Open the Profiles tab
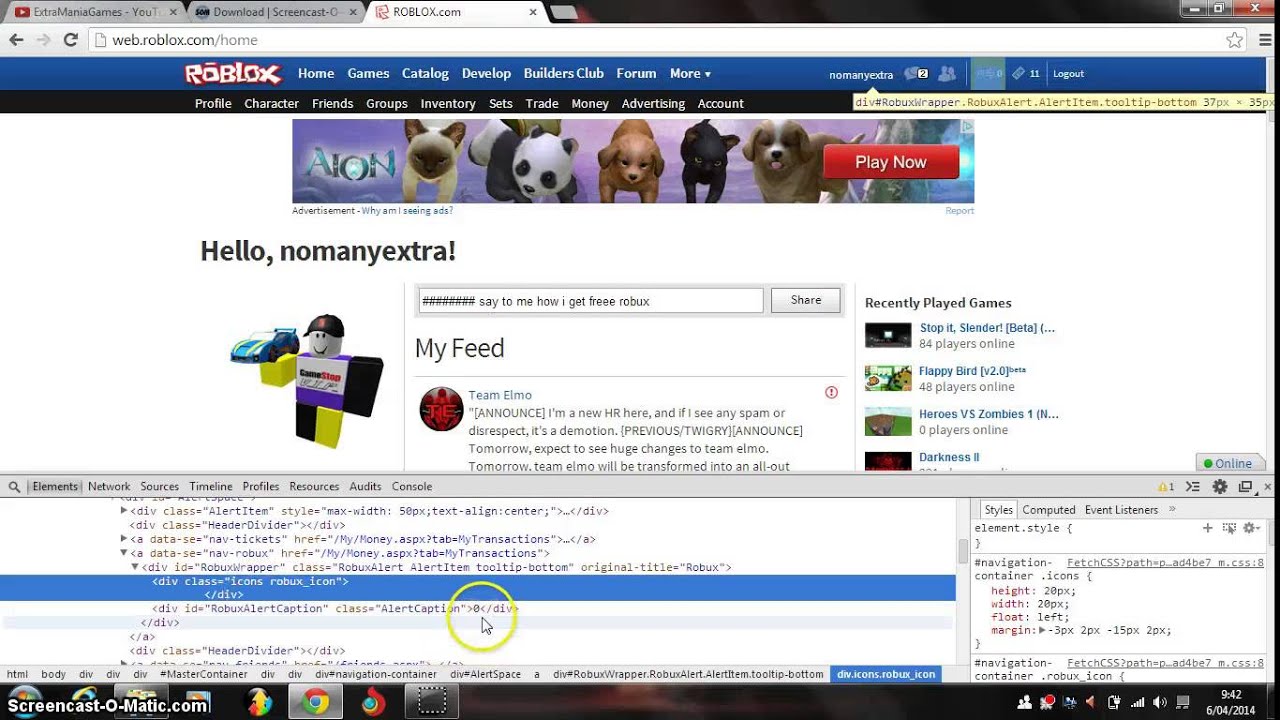Viewport: 1280px width, 720px height. tap(261, 487)
